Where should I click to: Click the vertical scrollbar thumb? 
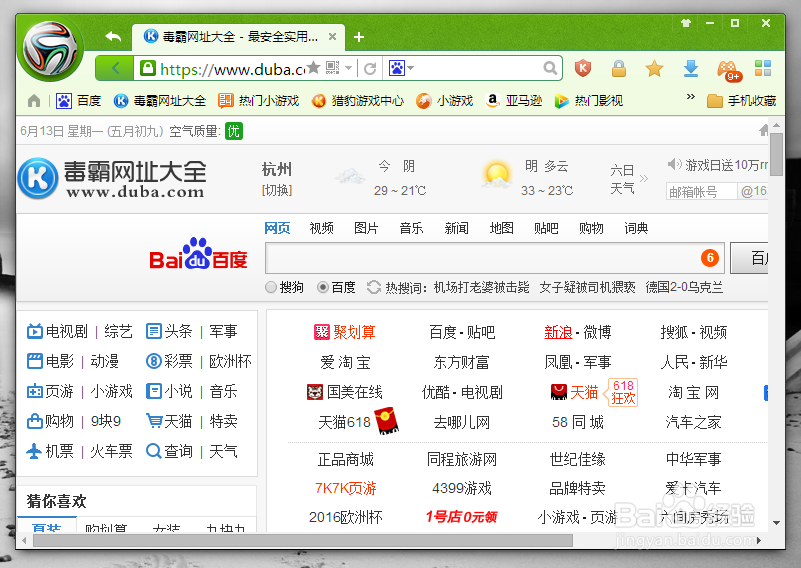pyautogui.click(x=776, y=154)
